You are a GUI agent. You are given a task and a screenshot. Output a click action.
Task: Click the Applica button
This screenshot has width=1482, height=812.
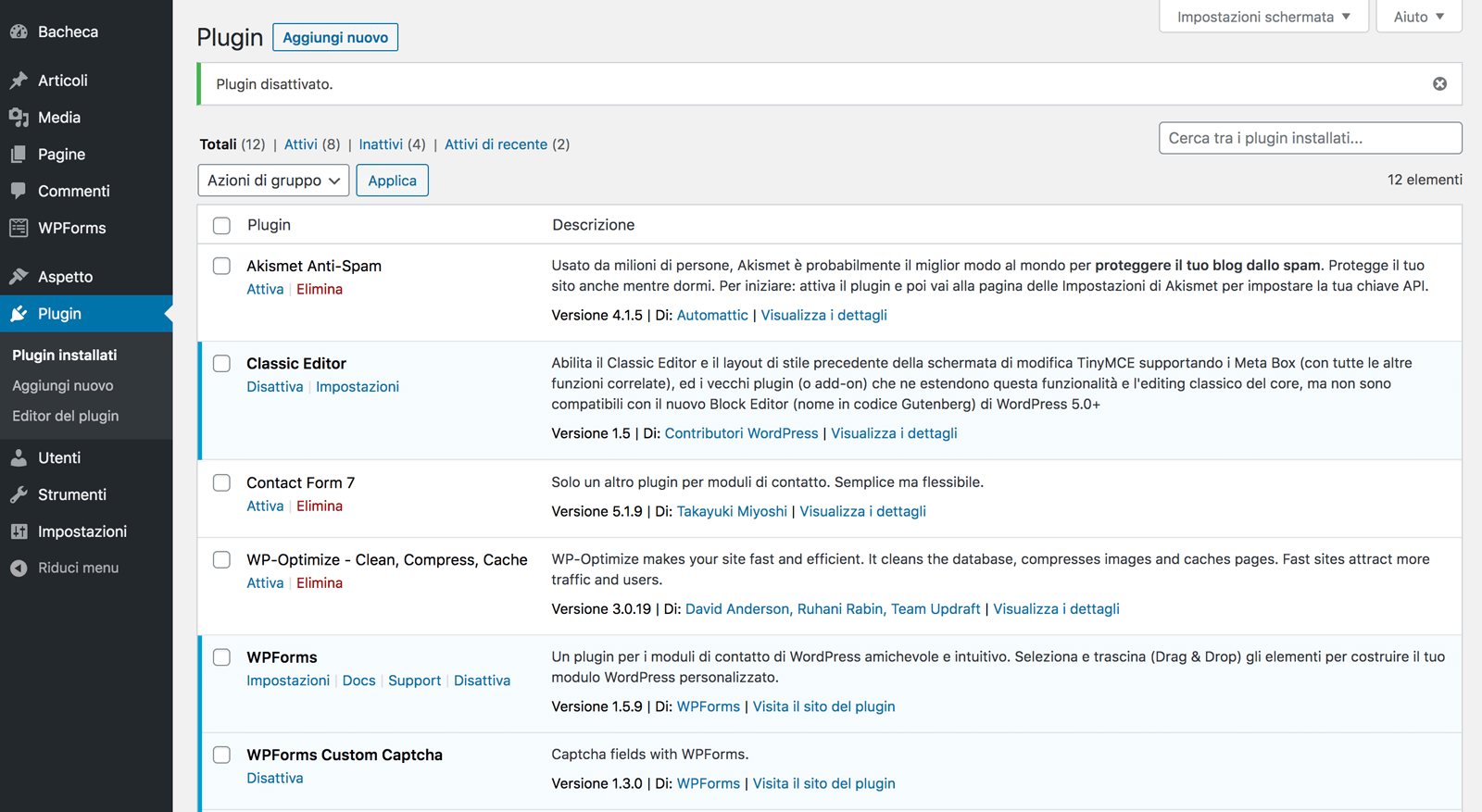392,181
